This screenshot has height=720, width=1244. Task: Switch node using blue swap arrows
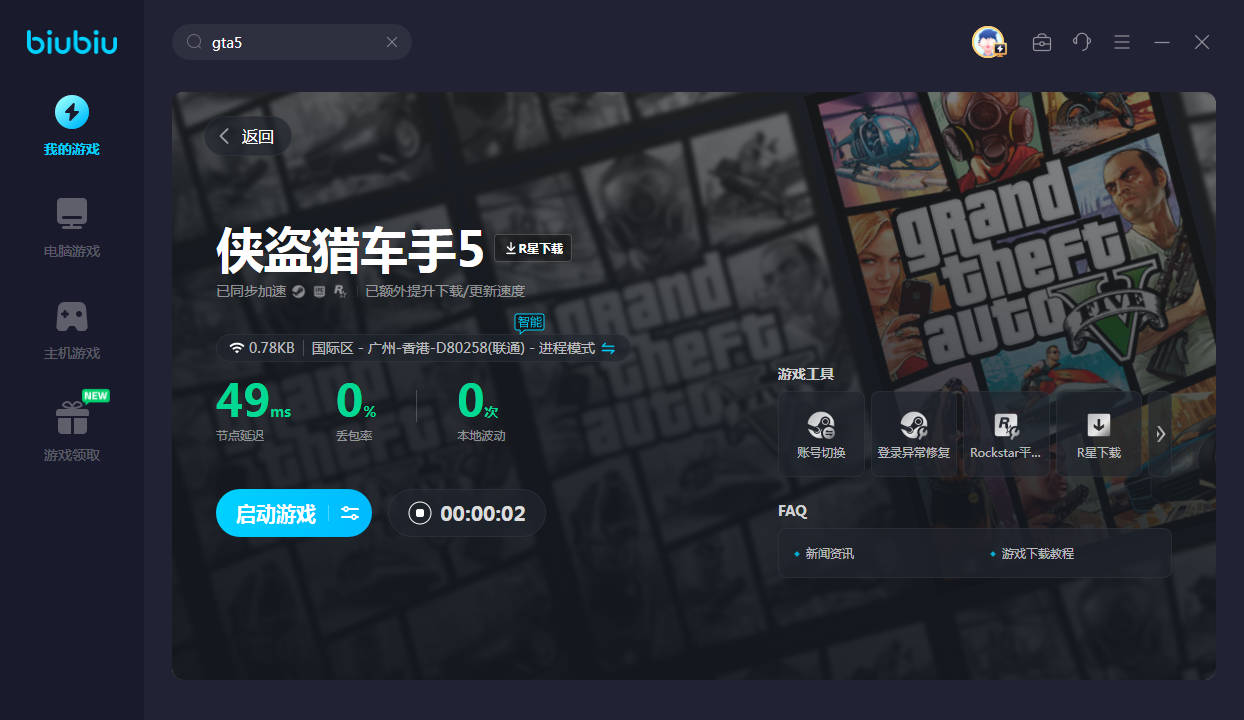pos(608,348)
